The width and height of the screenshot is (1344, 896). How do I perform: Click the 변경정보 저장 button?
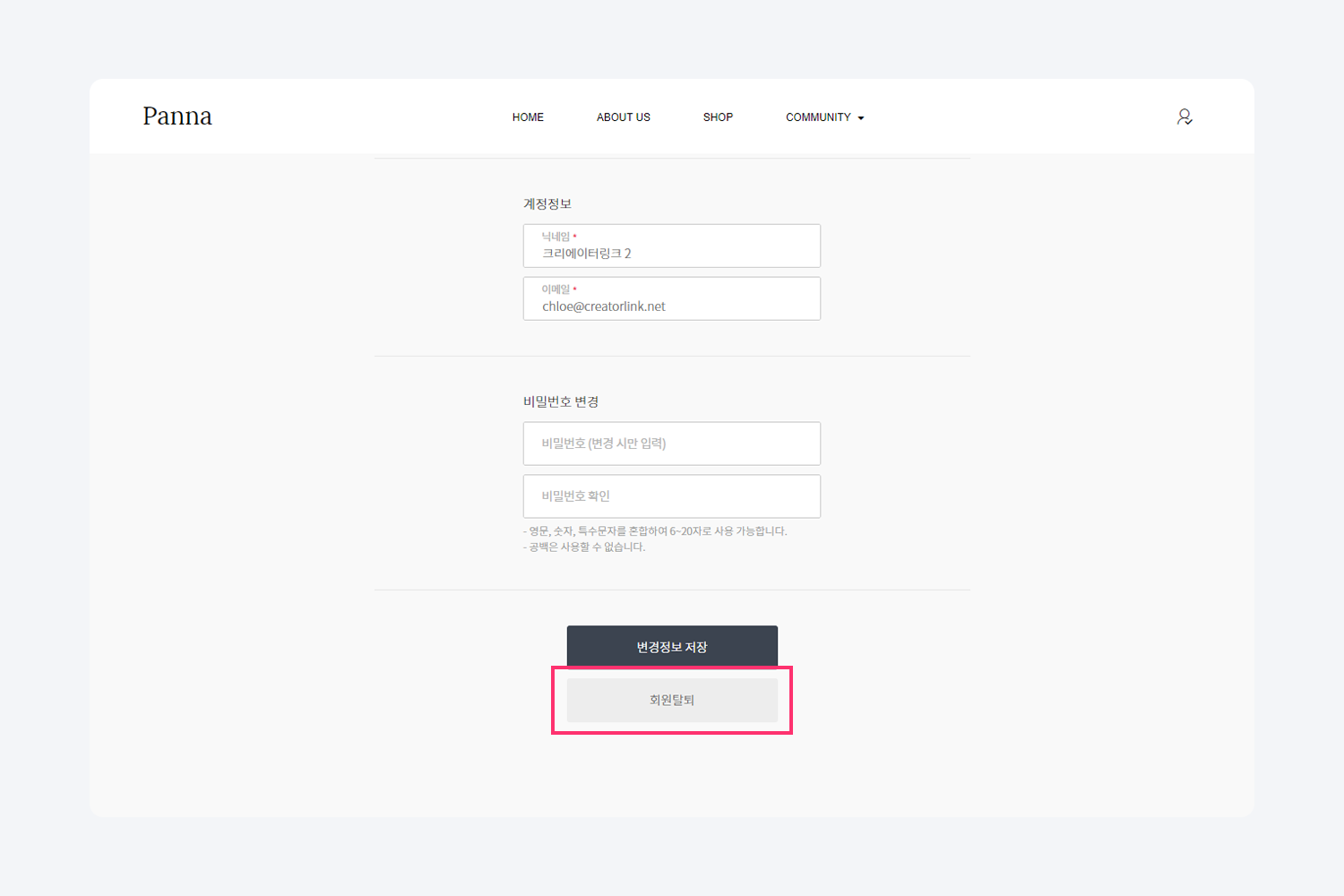click(x=672, y=646)
